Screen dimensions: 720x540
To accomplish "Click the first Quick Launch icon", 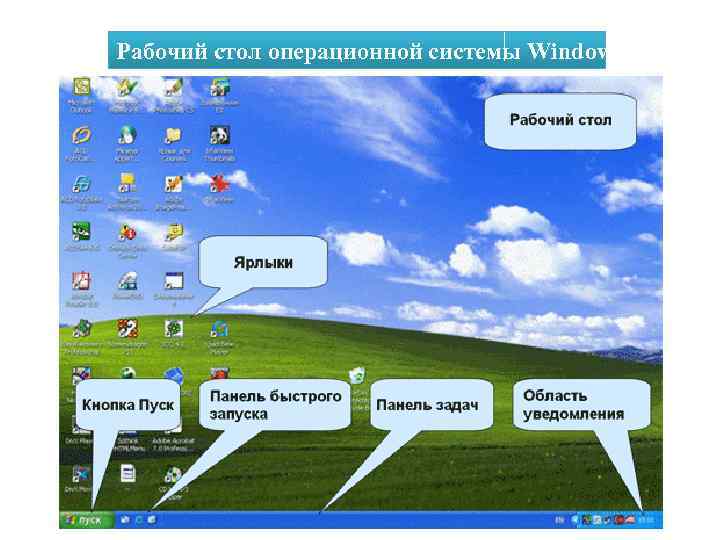I will 125,520.
